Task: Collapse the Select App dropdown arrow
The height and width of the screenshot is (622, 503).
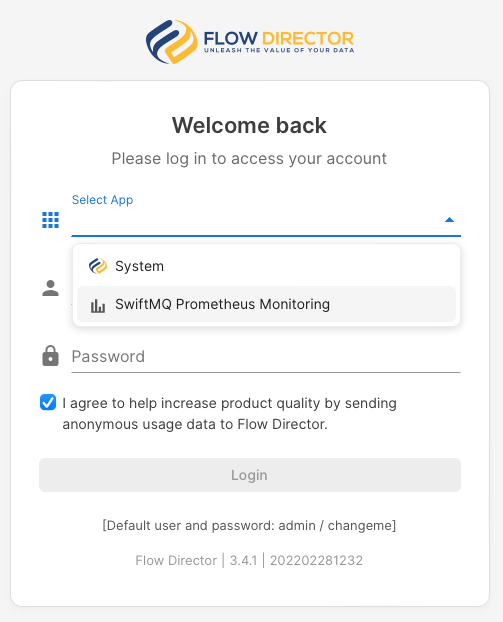Action: tap(449, 220)
